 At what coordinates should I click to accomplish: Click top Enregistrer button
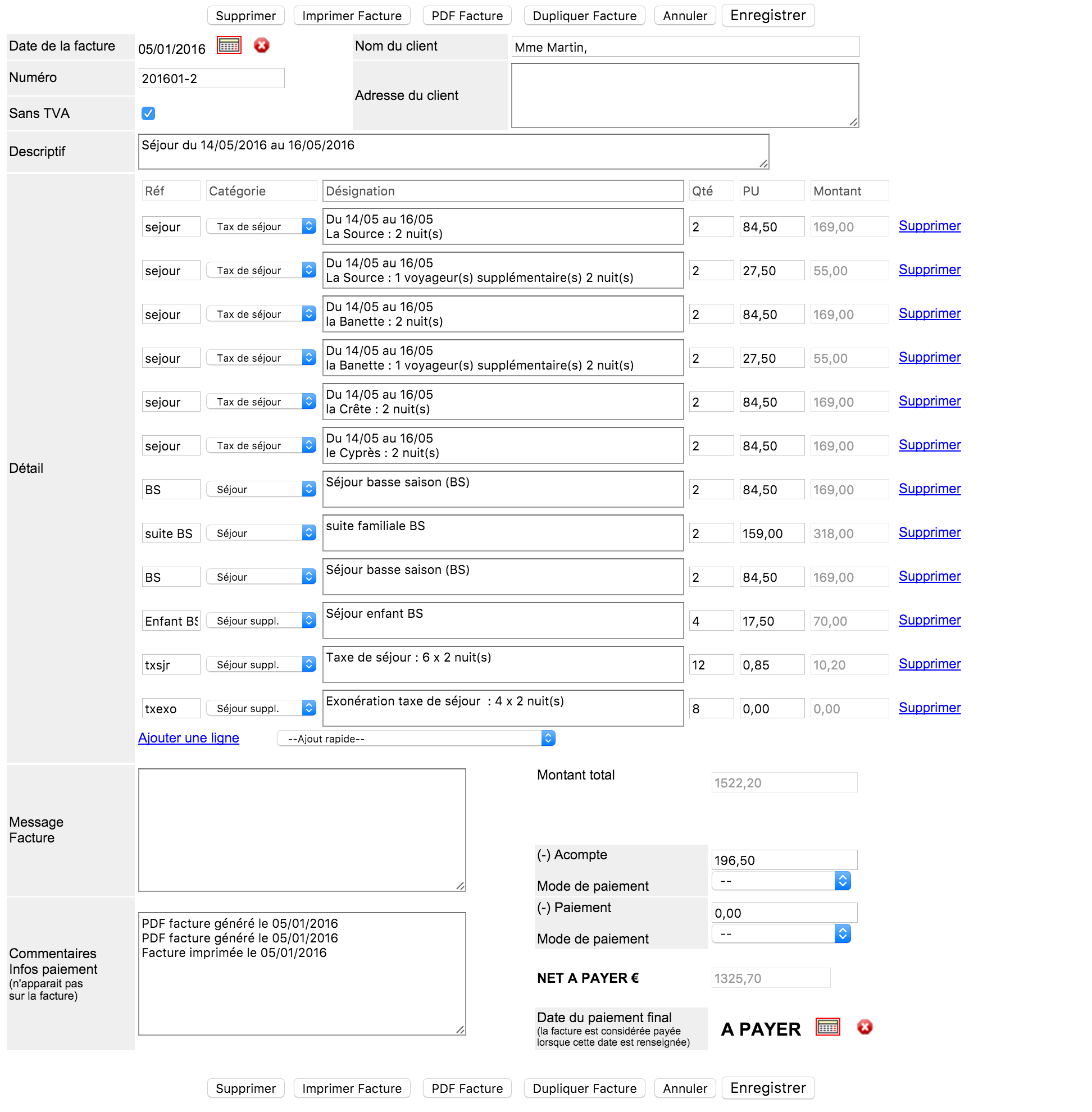(768, 16)
